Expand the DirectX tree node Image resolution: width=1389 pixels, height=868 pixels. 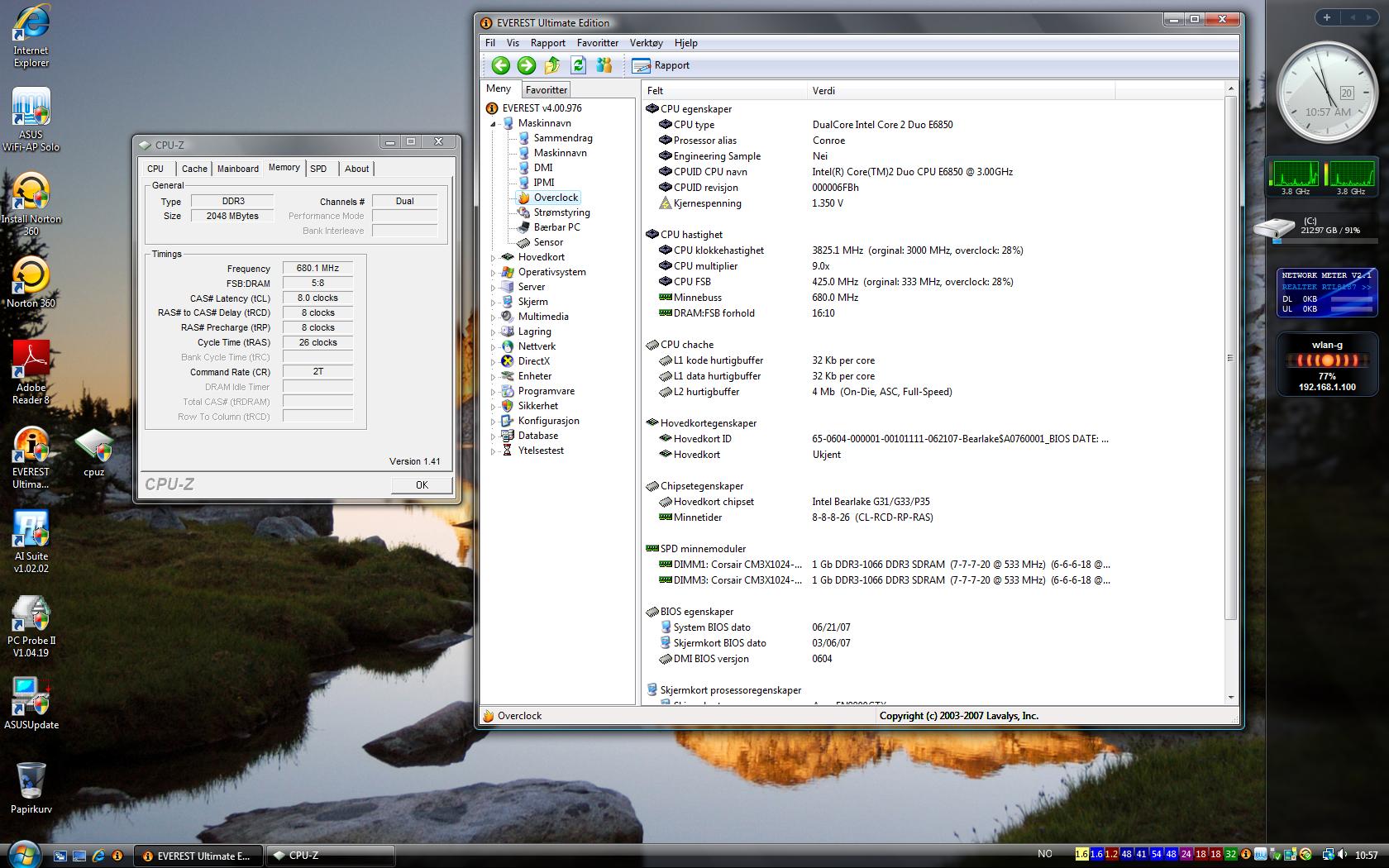[494, 361]
